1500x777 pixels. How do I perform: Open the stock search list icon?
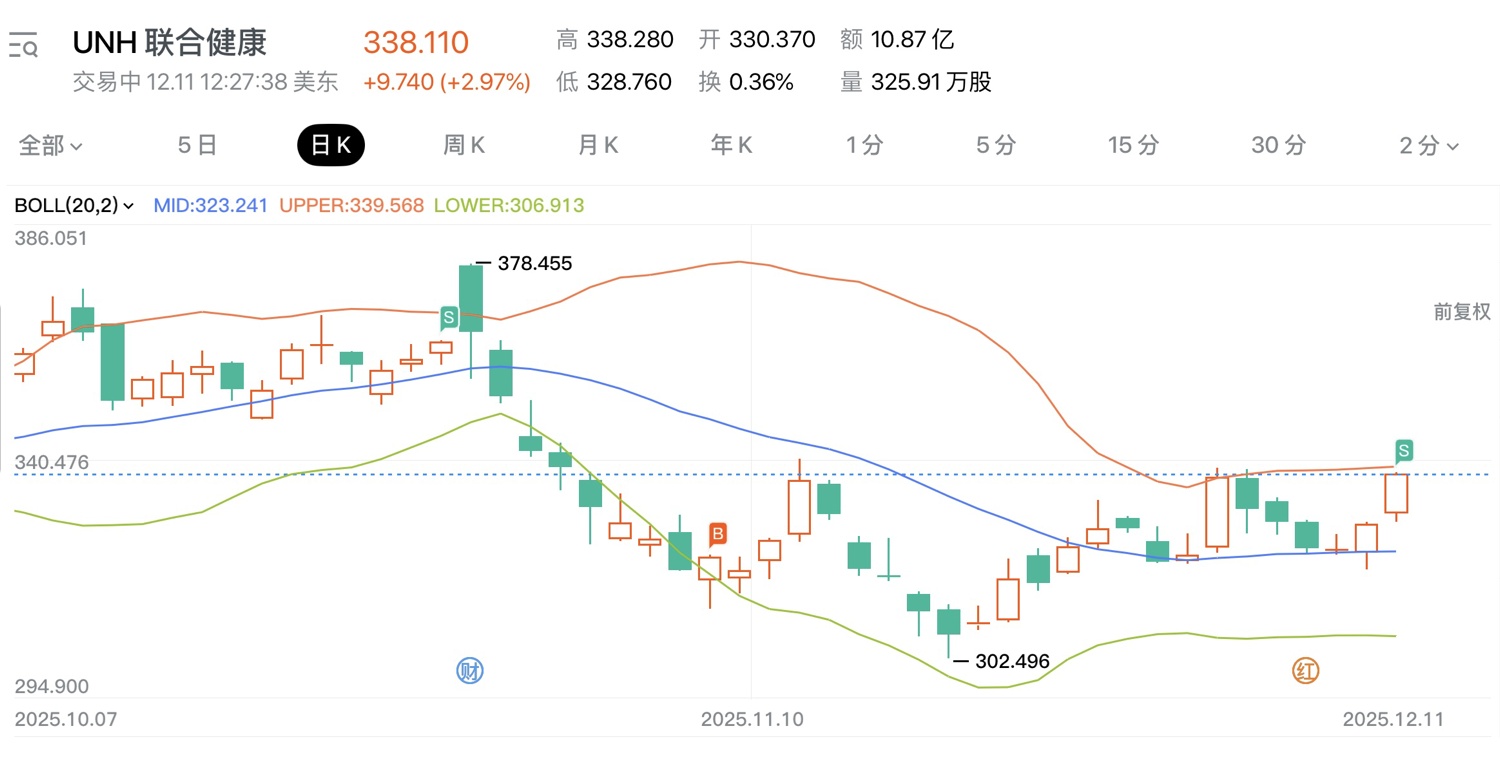point(23,45)
